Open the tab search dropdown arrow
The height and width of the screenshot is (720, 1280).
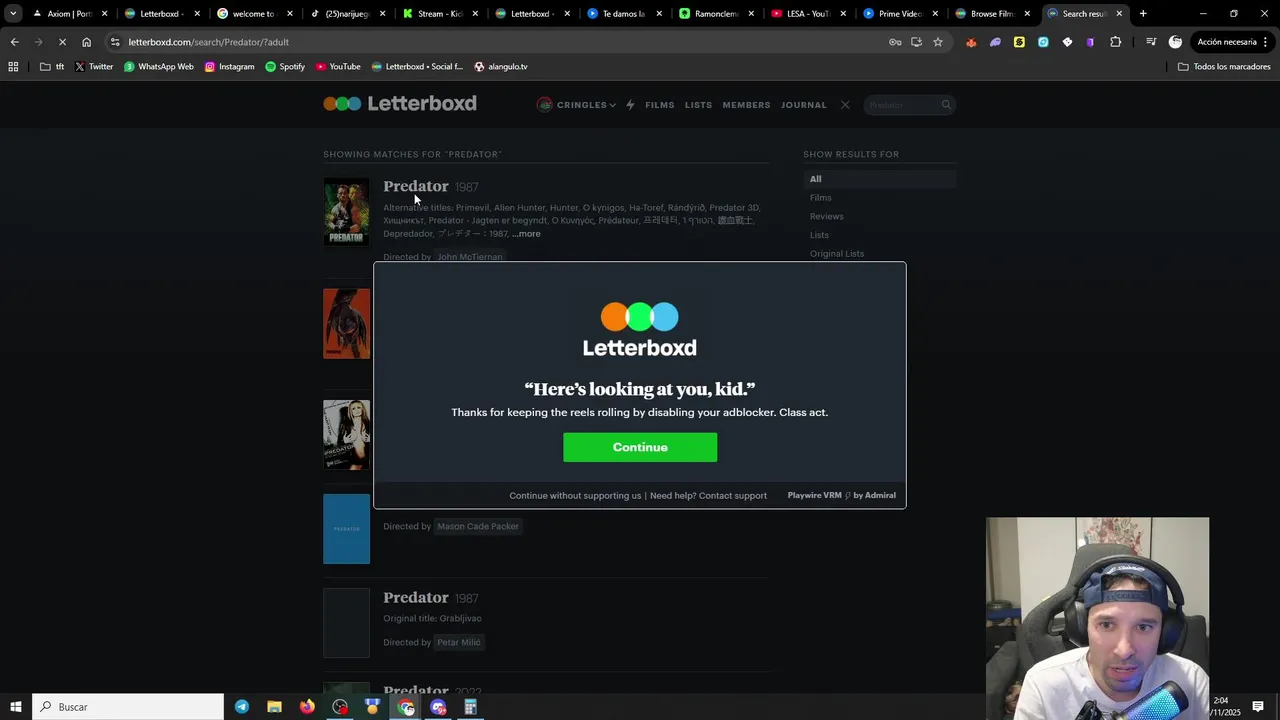[12, 14]
